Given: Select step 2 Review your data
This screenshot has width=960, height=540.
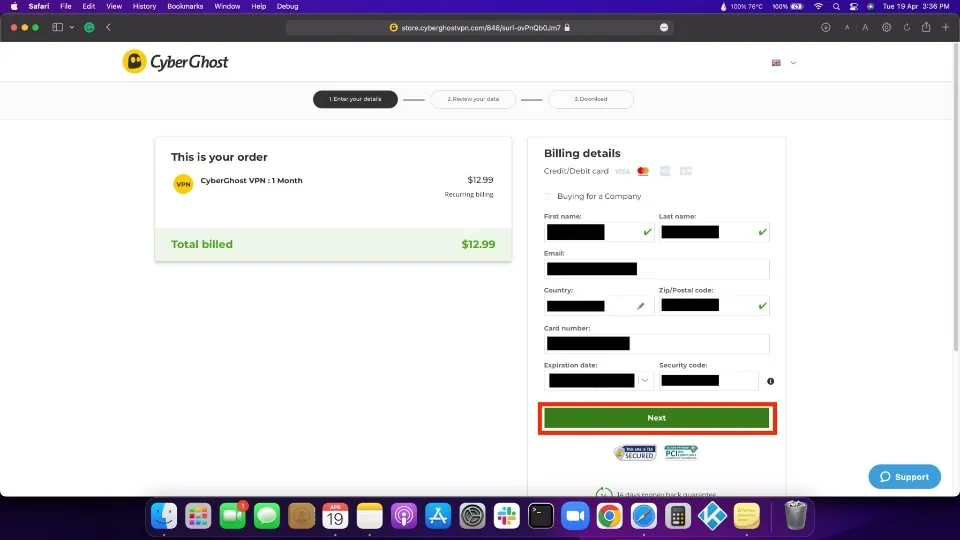Looking at the screenshot, I should pos(473,99).
